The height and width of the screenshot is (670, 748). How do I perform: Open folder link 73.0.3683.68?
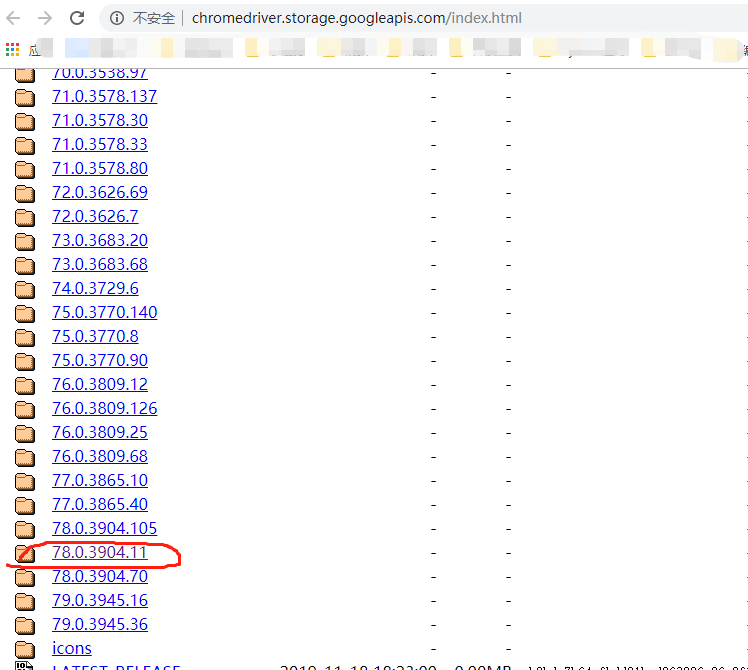tap(100, 264)
